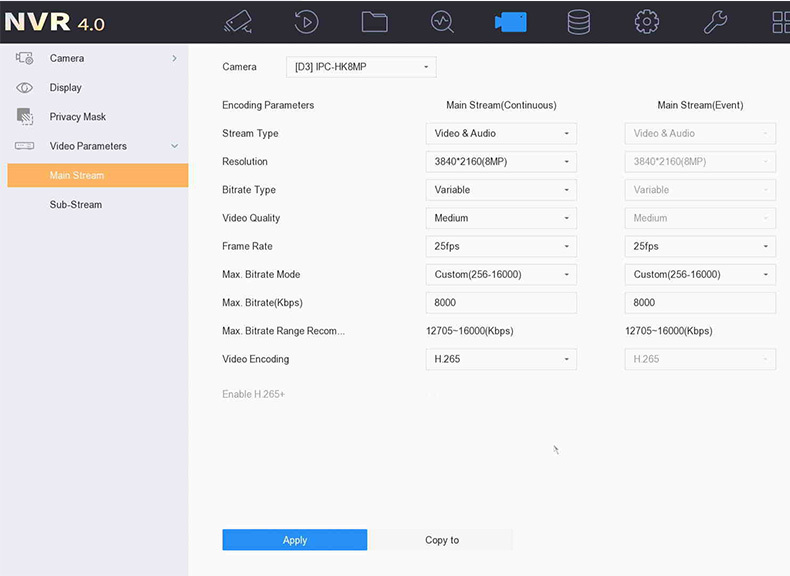Open the Camera selection dropdown
Screen dimensions: 790x576
[x=361, y=67]
